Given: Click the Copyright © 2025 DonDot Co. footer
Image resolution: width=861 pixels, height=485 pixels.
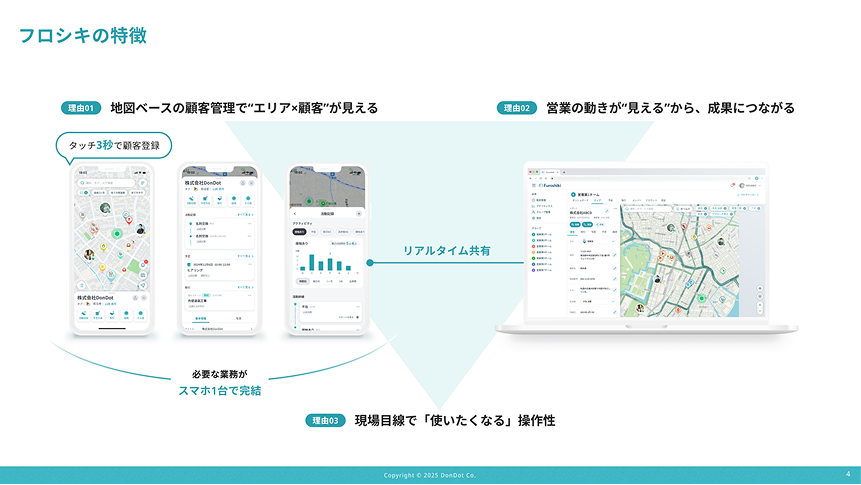Looking at the screenshot, I should 430,475.
